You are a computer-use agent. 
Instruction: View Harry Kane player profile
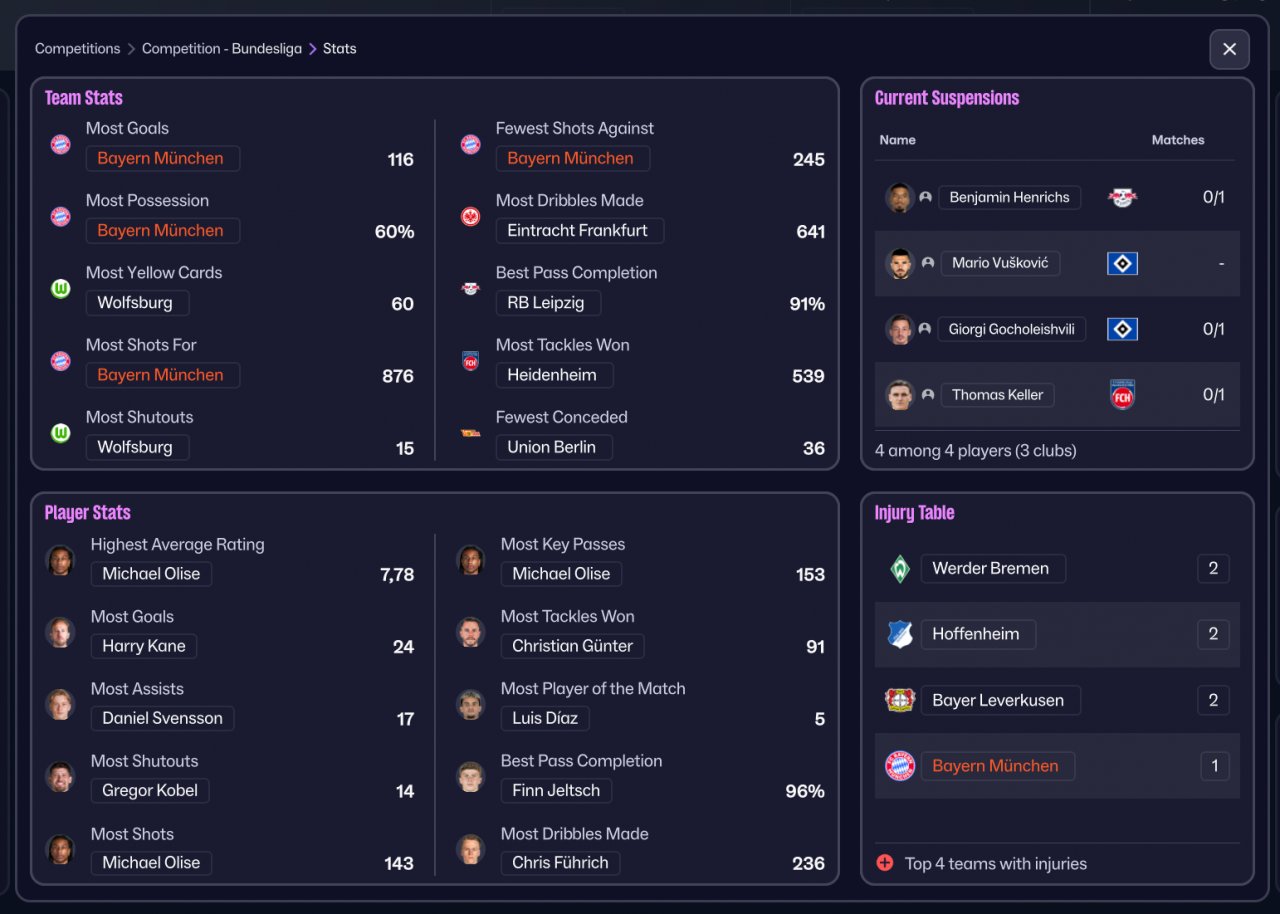[144, 646]
